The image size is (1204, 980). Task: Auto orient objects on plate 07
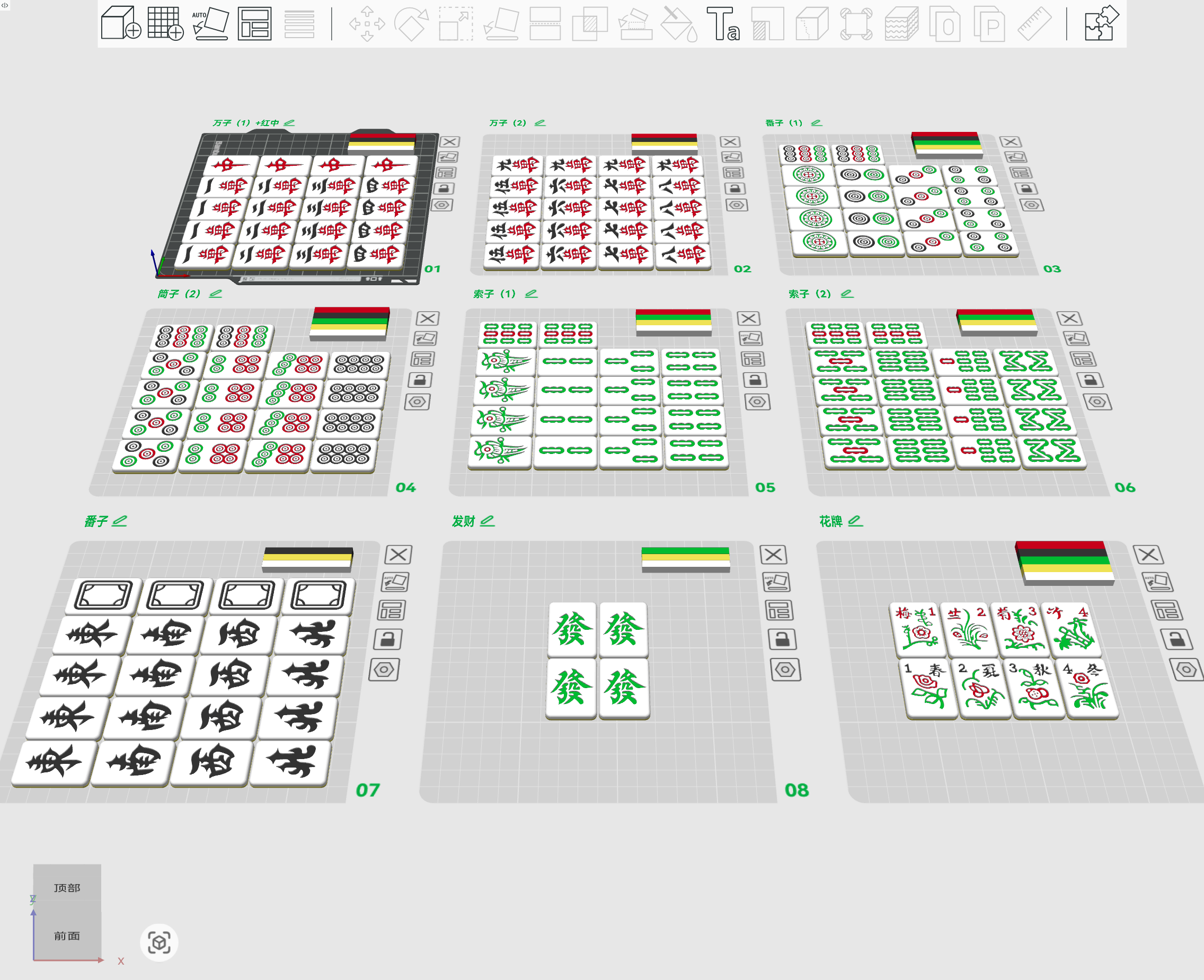(395, 582)
